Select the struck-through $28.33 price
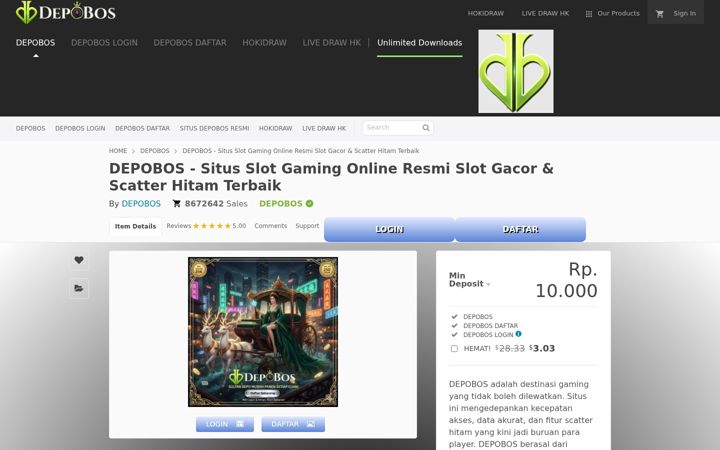 tap(510, 348)
